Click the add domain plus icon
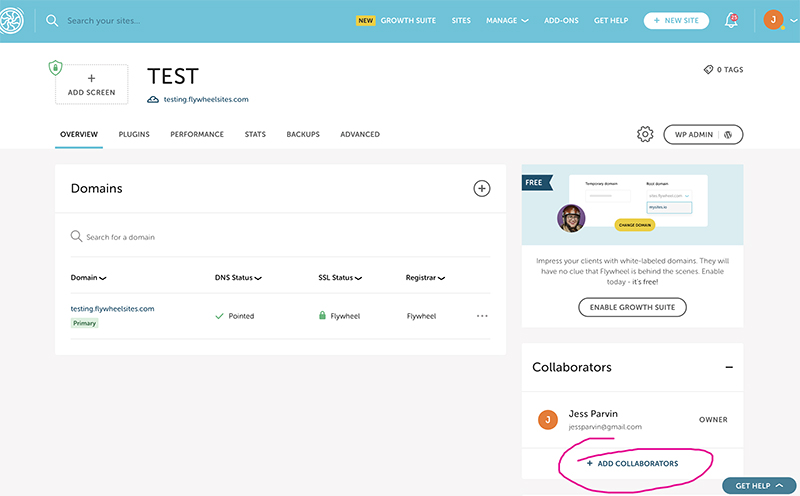Image resolution: width=800 pixels, height=496 pixels. tap(482, 188)
